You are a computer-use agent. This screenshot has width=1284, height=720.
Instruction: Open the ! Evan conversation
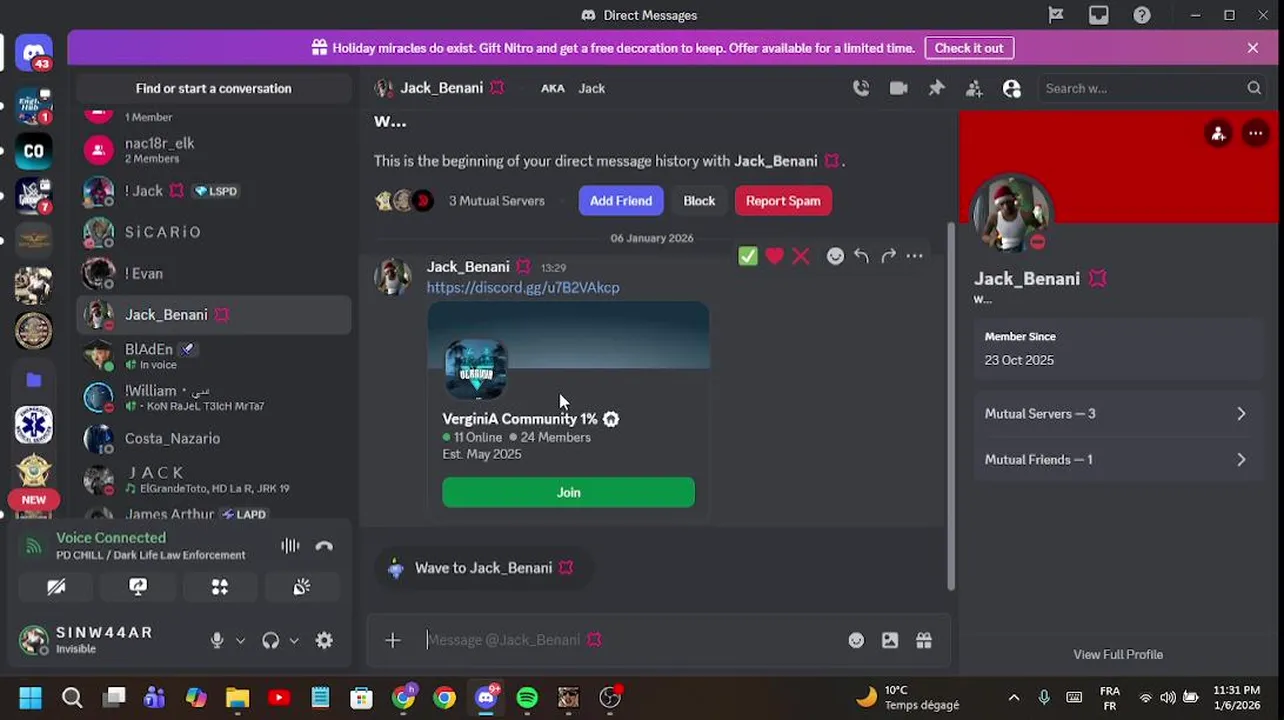click(213, 273)
